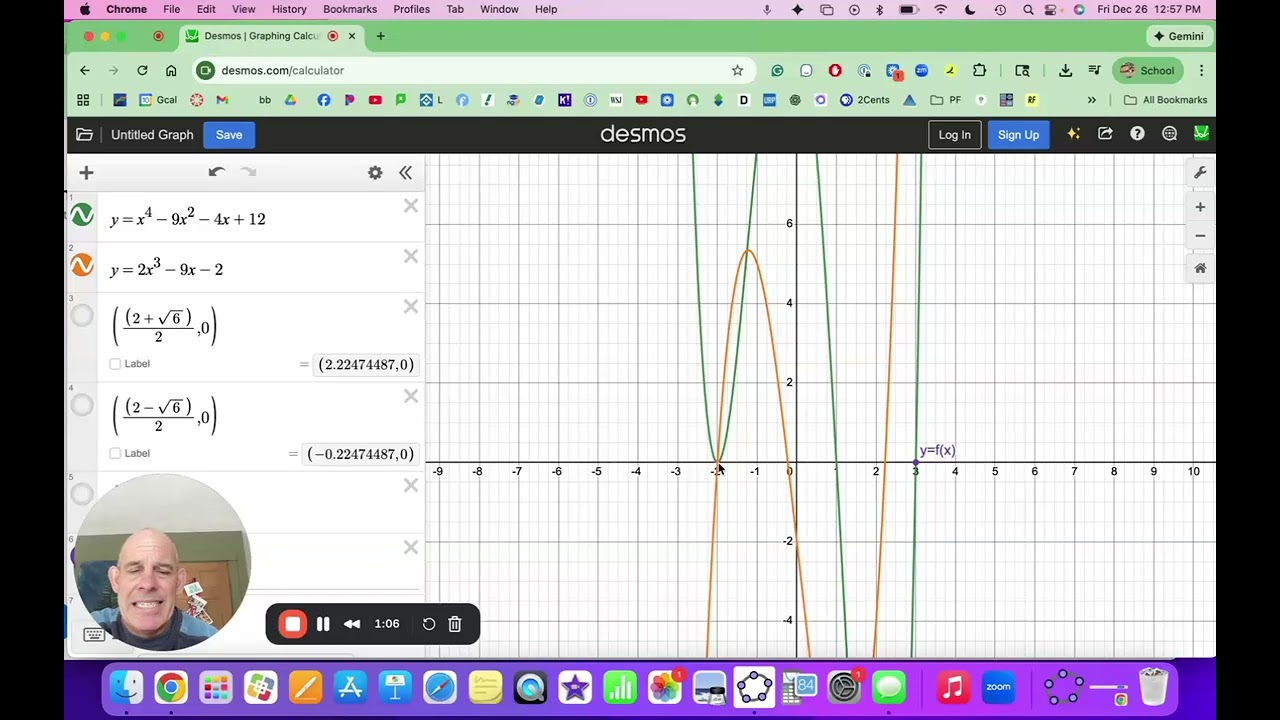Open the Gcal bookmark
Image resolution: width=1280 pixels, height=720 pixels.
pos(158,100)
